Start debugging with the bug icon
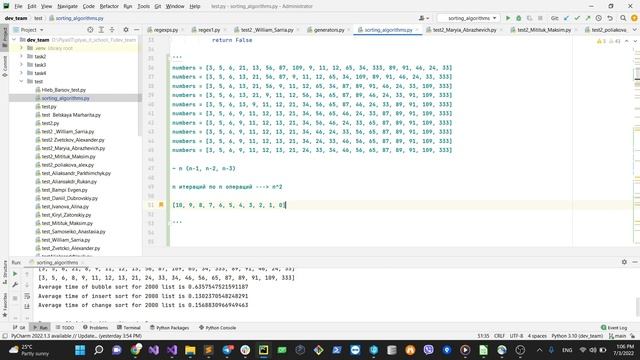This screenshot has height=360, width=640. point(519,18)
